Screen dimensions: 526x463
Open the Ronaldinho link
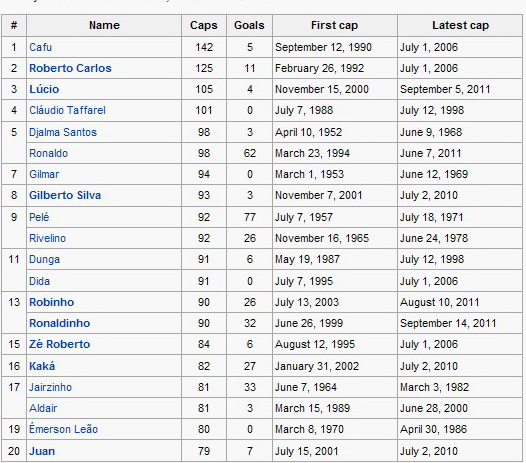[59, 323]
